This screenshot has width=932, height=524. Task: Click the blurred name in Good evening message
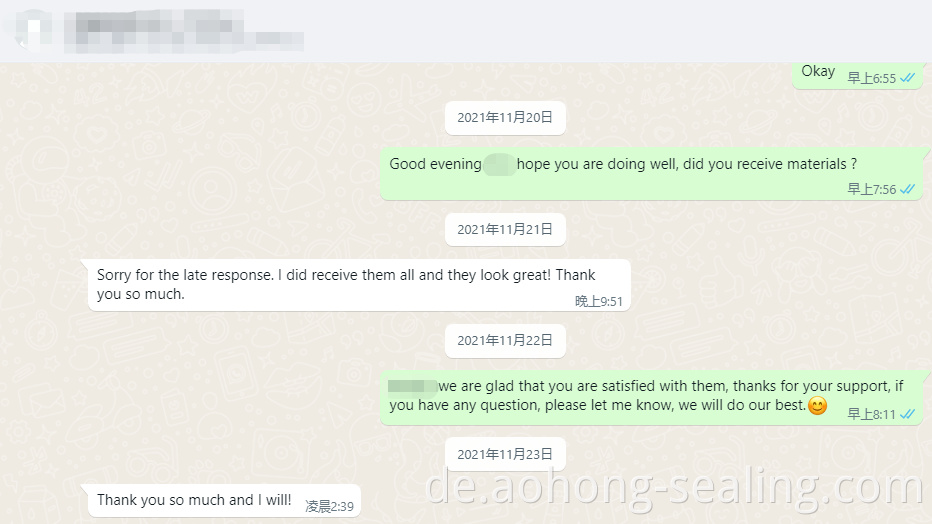click(499, 165)
